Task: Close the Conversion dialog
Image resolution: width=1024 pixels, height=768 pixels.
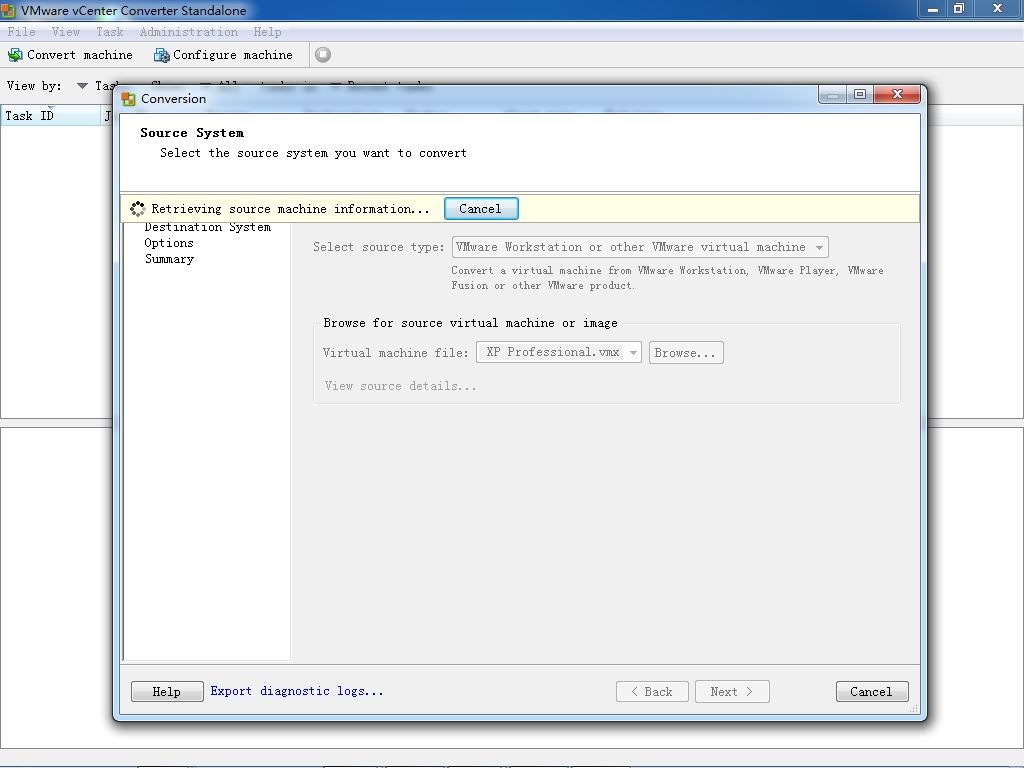Action: (897, 95)
